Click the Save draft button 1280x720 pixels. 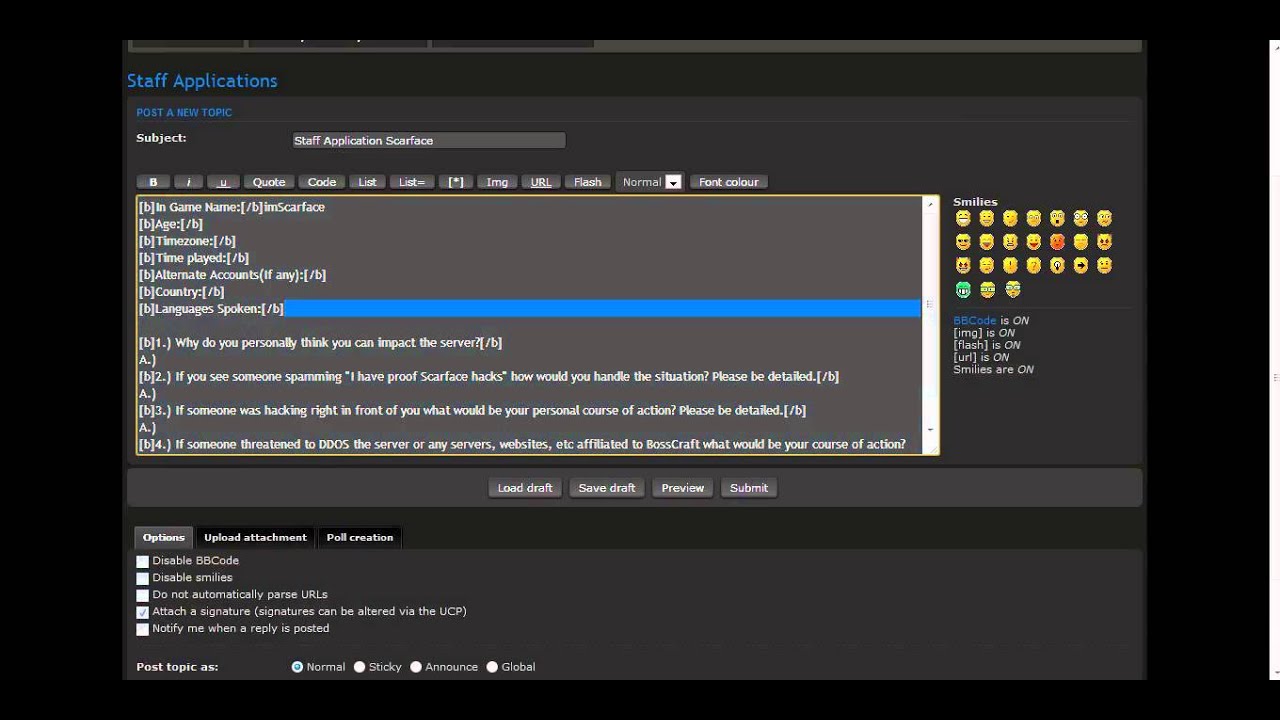click(x=607, y=488)
